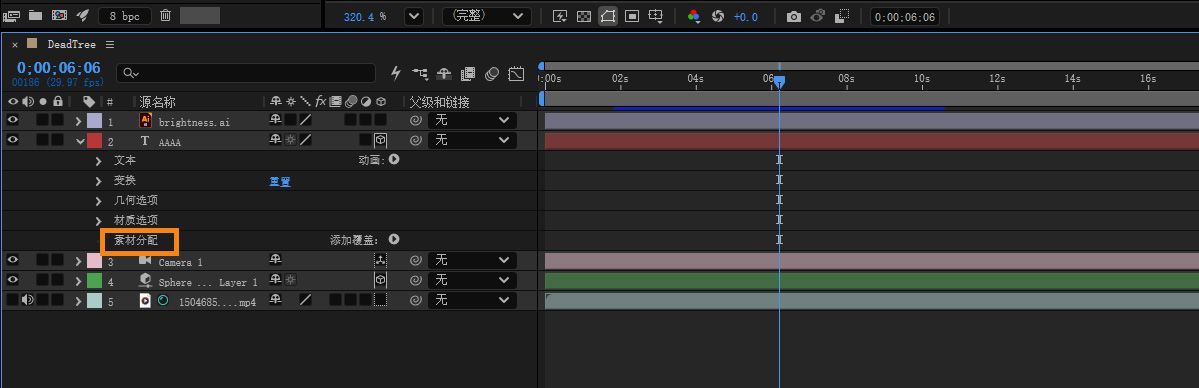
Task: Click the quality slash switch on brightness.ai
Action: click(x=305, y=120)
